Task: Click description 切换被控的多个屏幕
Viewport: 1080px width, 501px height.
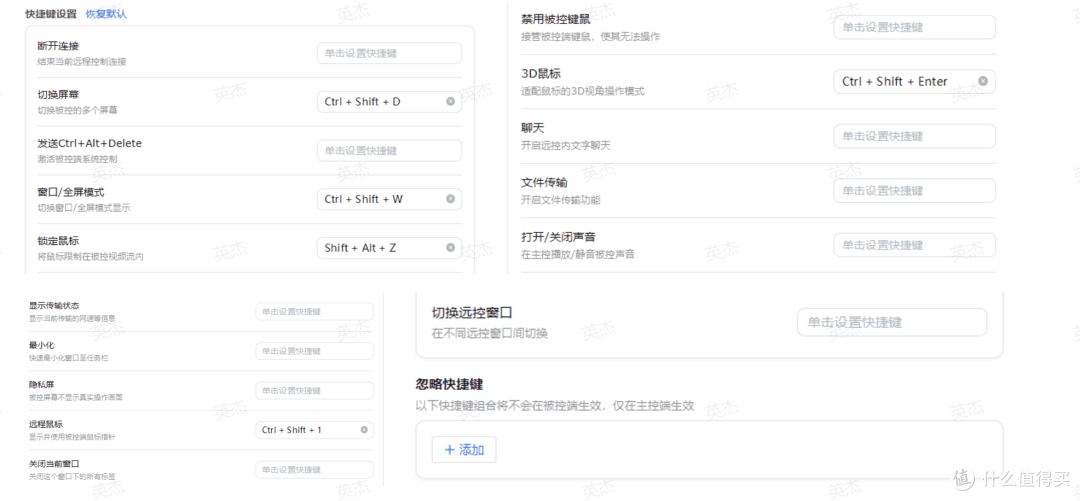Action: (77, 110)
